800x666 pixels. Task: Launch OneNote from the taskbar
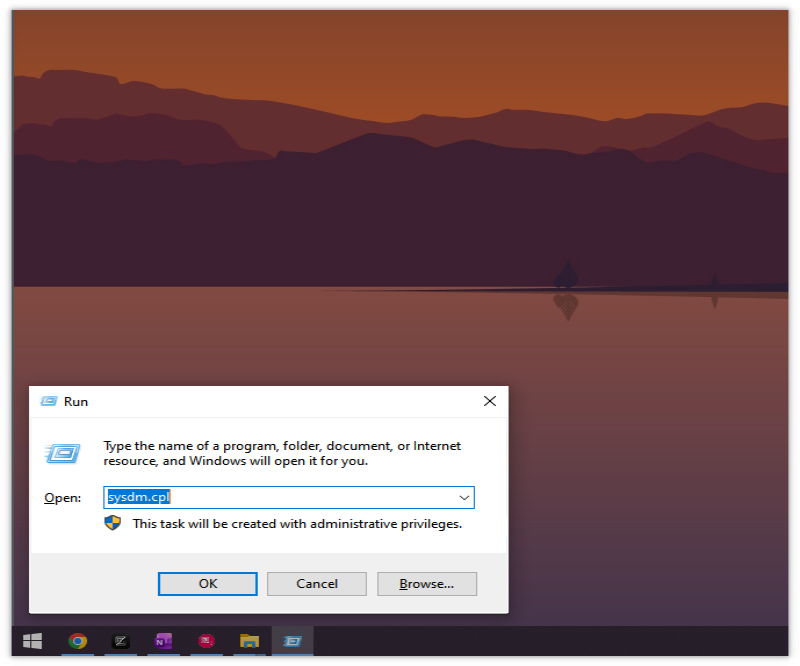click(163, 640)
